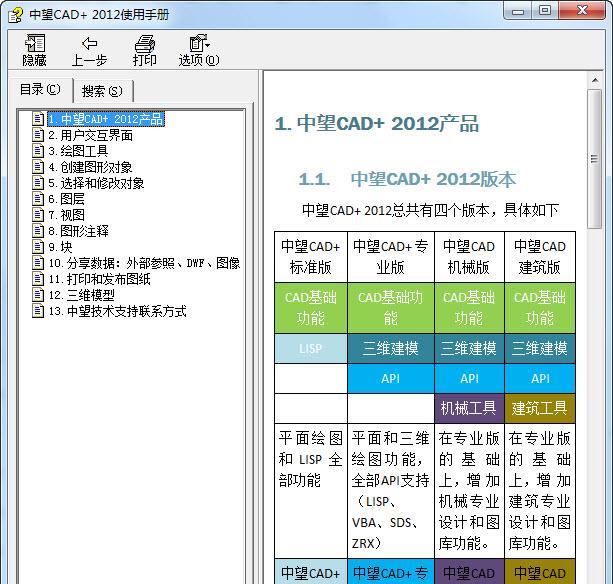This screenshot has width=613, height=584.
Task: Click page icon beside 13. 中望技术支持联系方式
Action: (38, 311)
